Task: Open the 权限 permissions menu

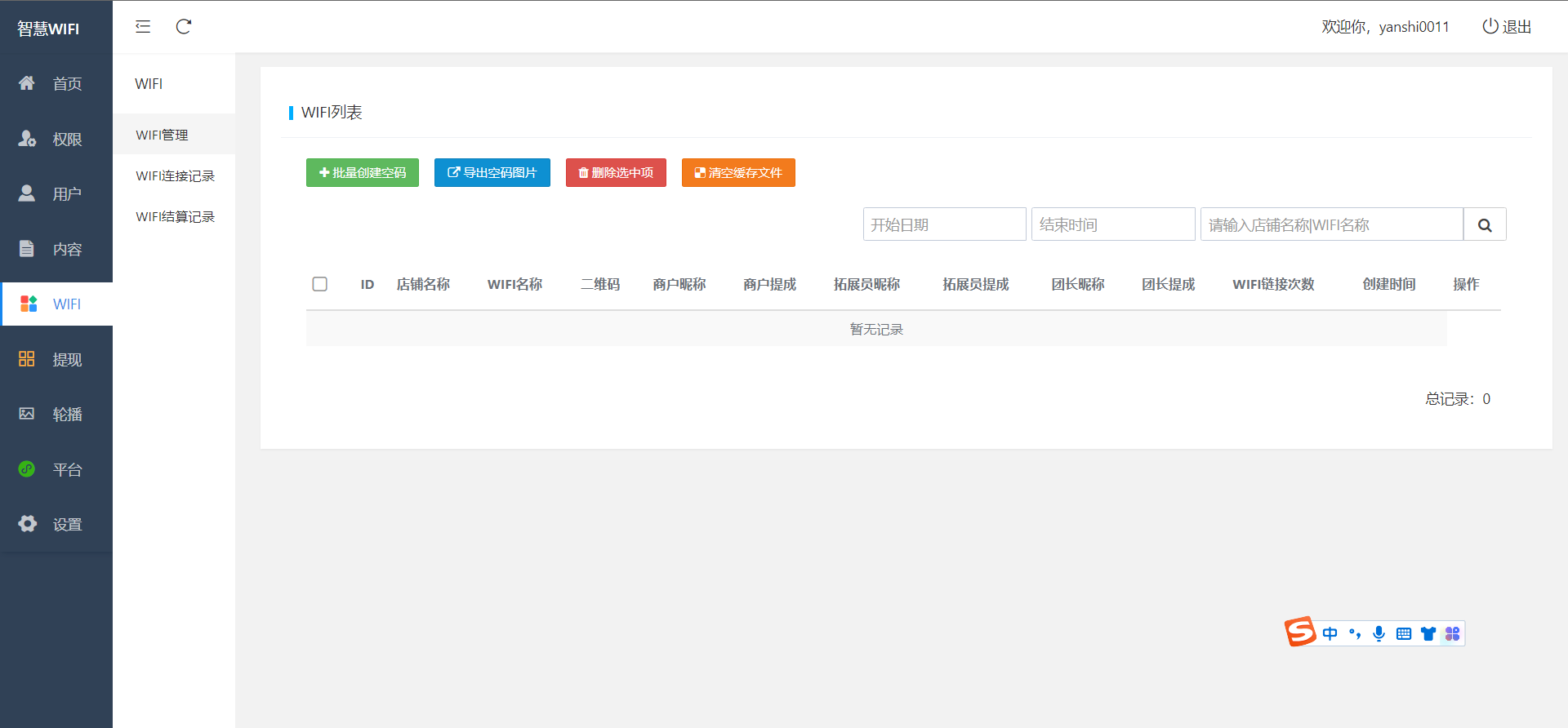Action: point(56,139)
